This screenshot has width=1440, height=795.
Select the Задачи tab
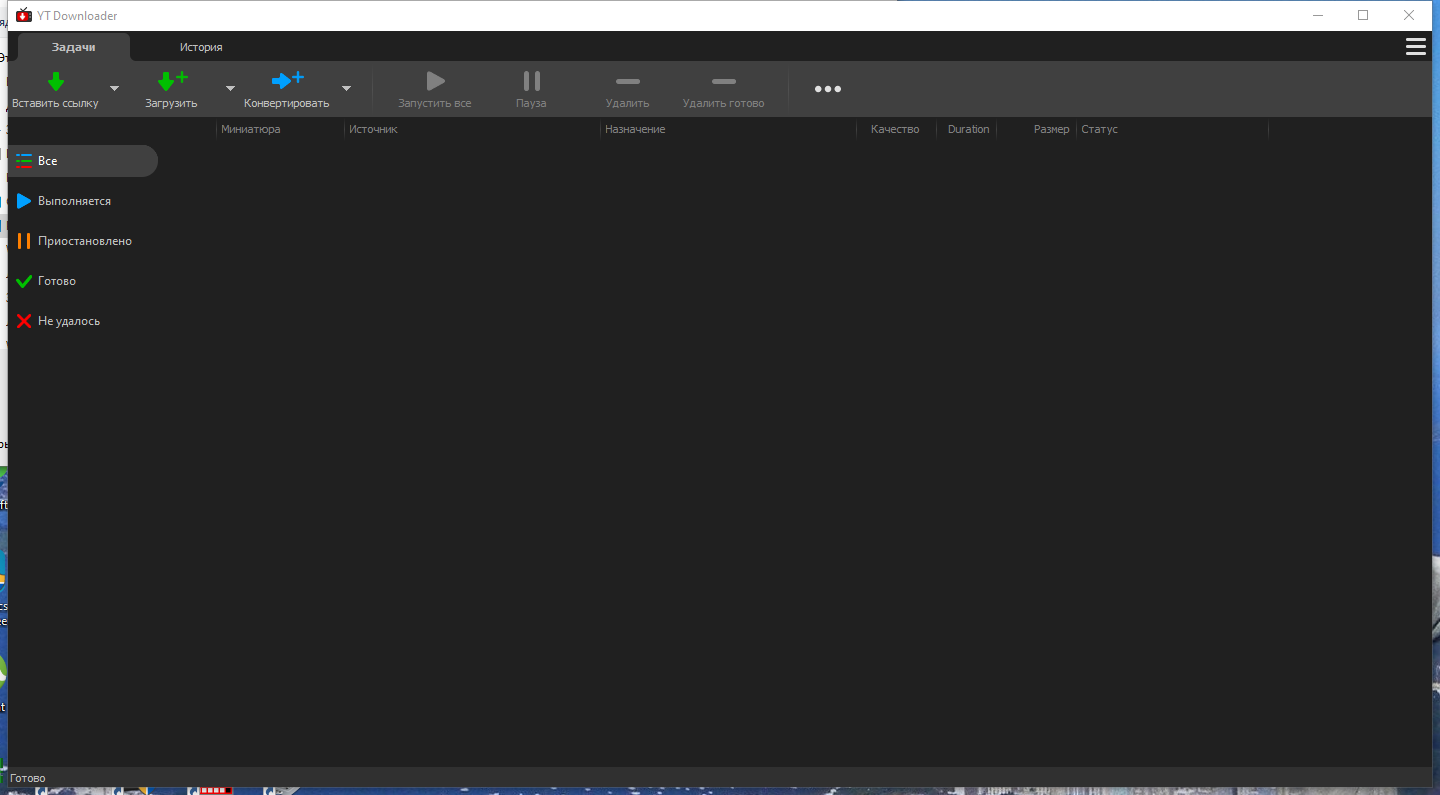(73, 46)
